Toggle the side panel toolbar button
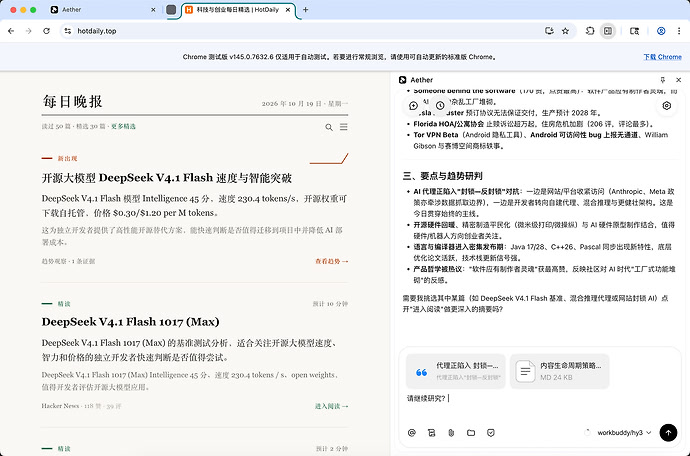 [x=608, y=31]
